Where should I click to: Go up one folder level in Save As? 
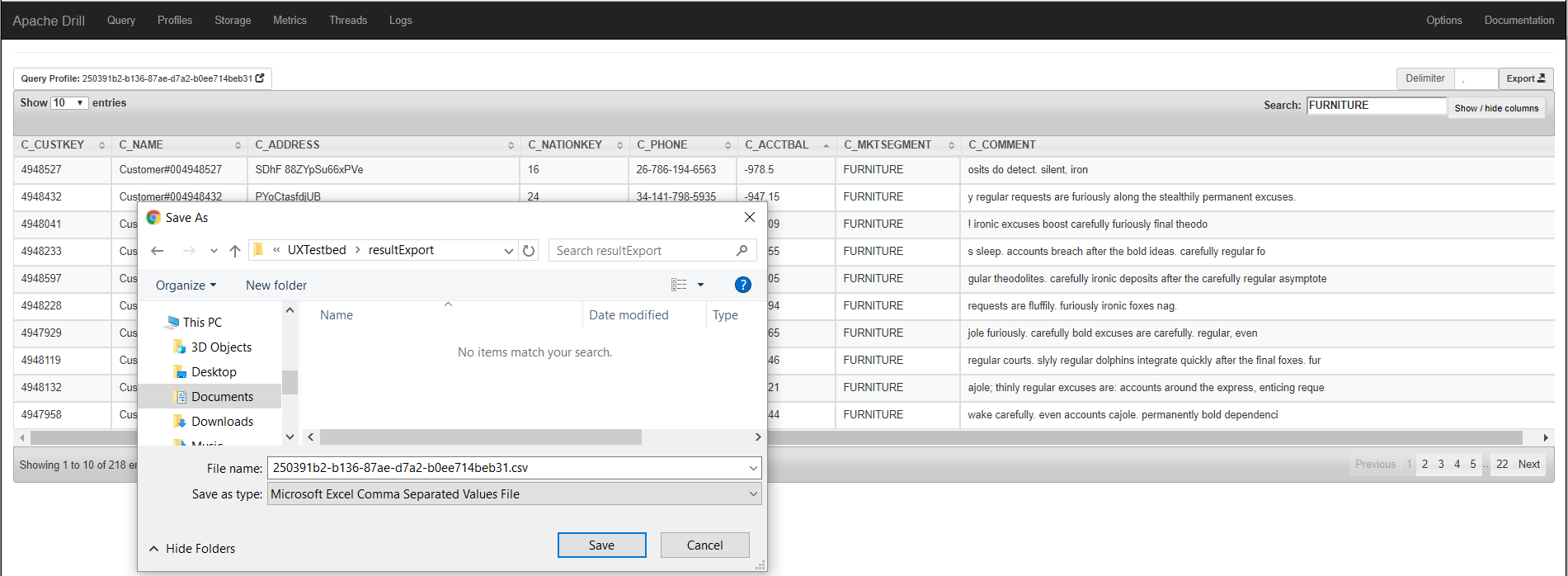click(235, 251)
